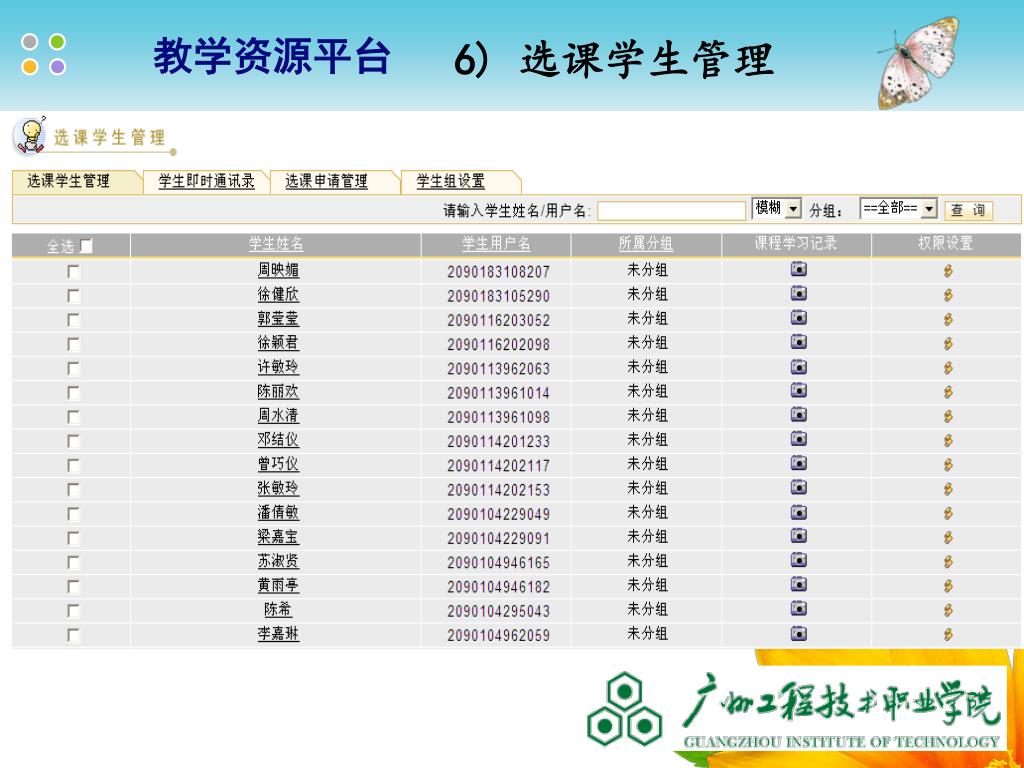Sort by the 学生用户名 column header

(x=496, y=244)
